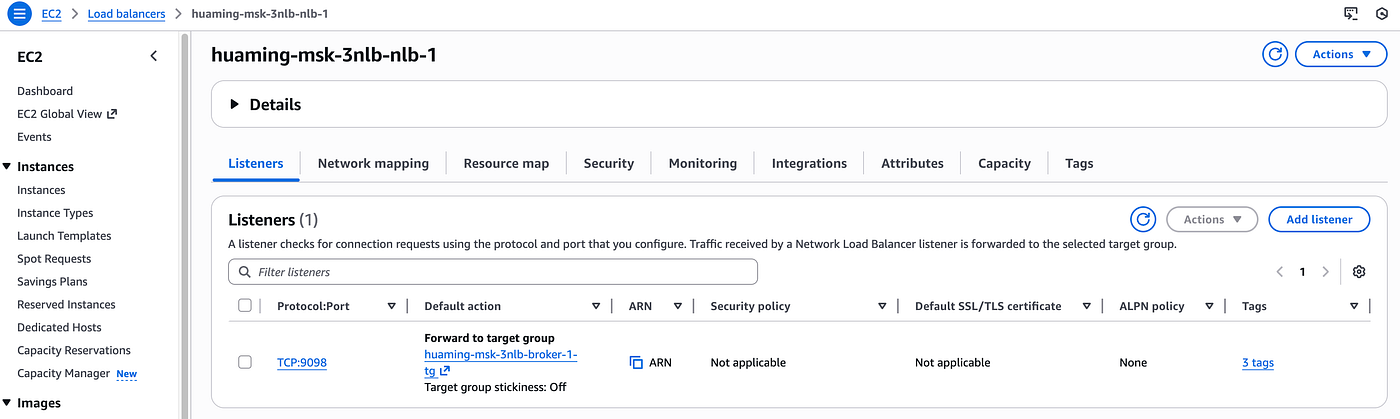Image resolution: width=1400 pixels, height=419 pixels.
Task: Sort by Security policy column
Action: [x=882, y=306]
